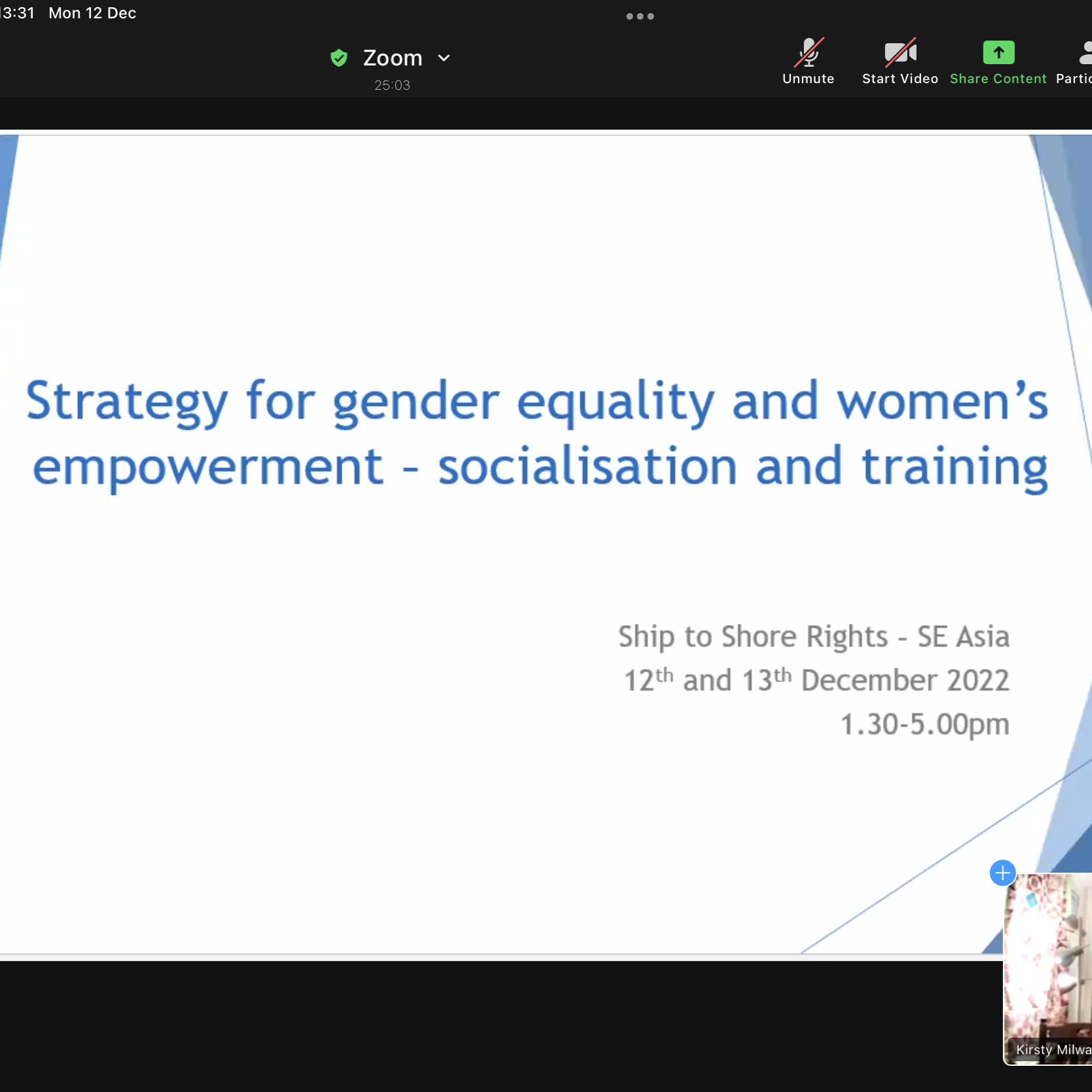Image resolution: width=1092 pixels, height=1092 pixels.
Task: Tap the slide title about gender equality strategy
Action: pyautogui.click(x=537, y=433)
